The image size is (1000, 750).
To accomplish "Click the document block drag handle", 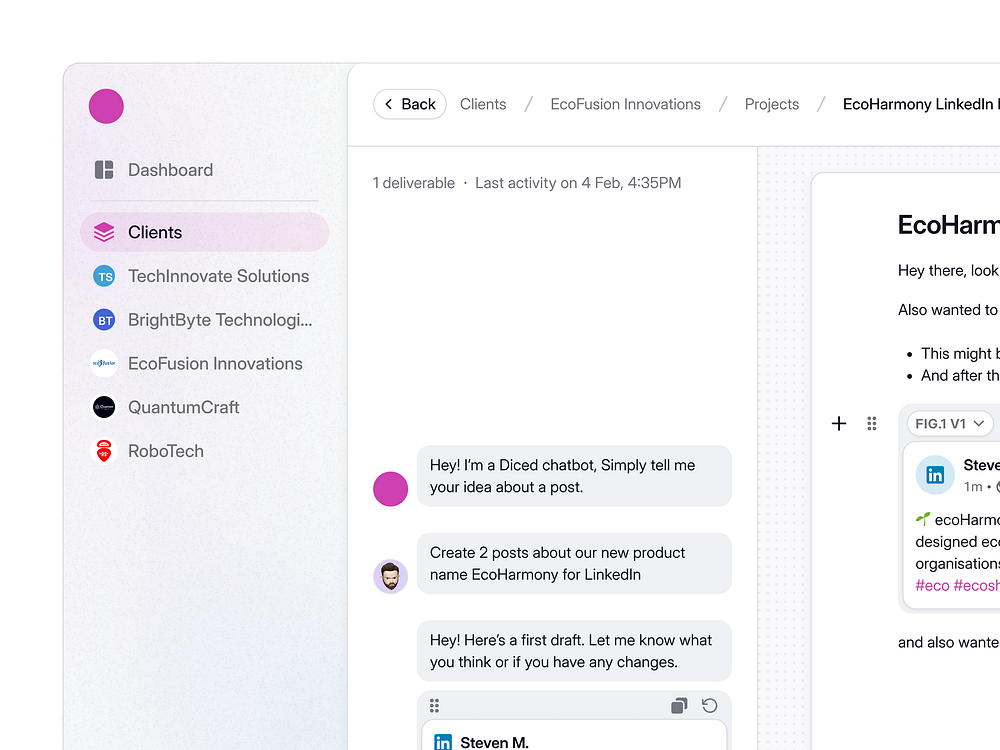I will tap(872, 423).
